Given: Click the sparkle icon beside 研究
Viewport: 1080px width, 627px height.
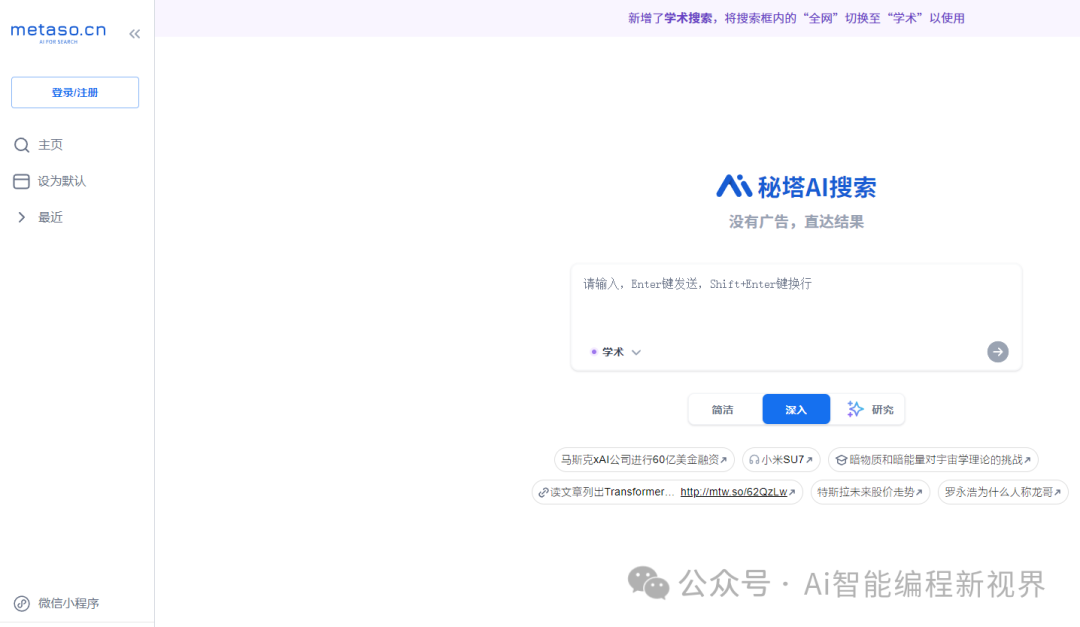Looking at the screenshot, I should click(x=855, y=409).
